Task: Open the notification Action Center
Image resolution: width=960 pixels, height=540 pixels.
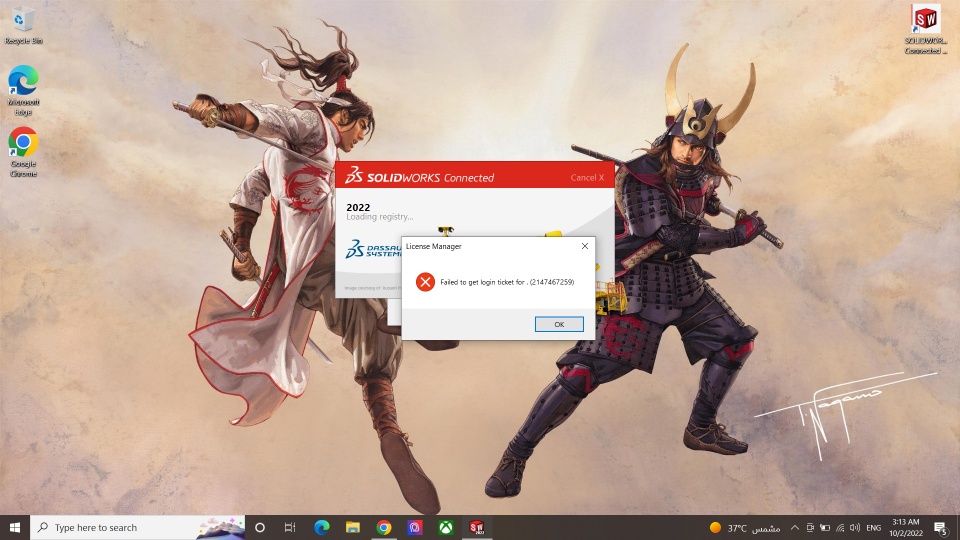Action: 941,528
